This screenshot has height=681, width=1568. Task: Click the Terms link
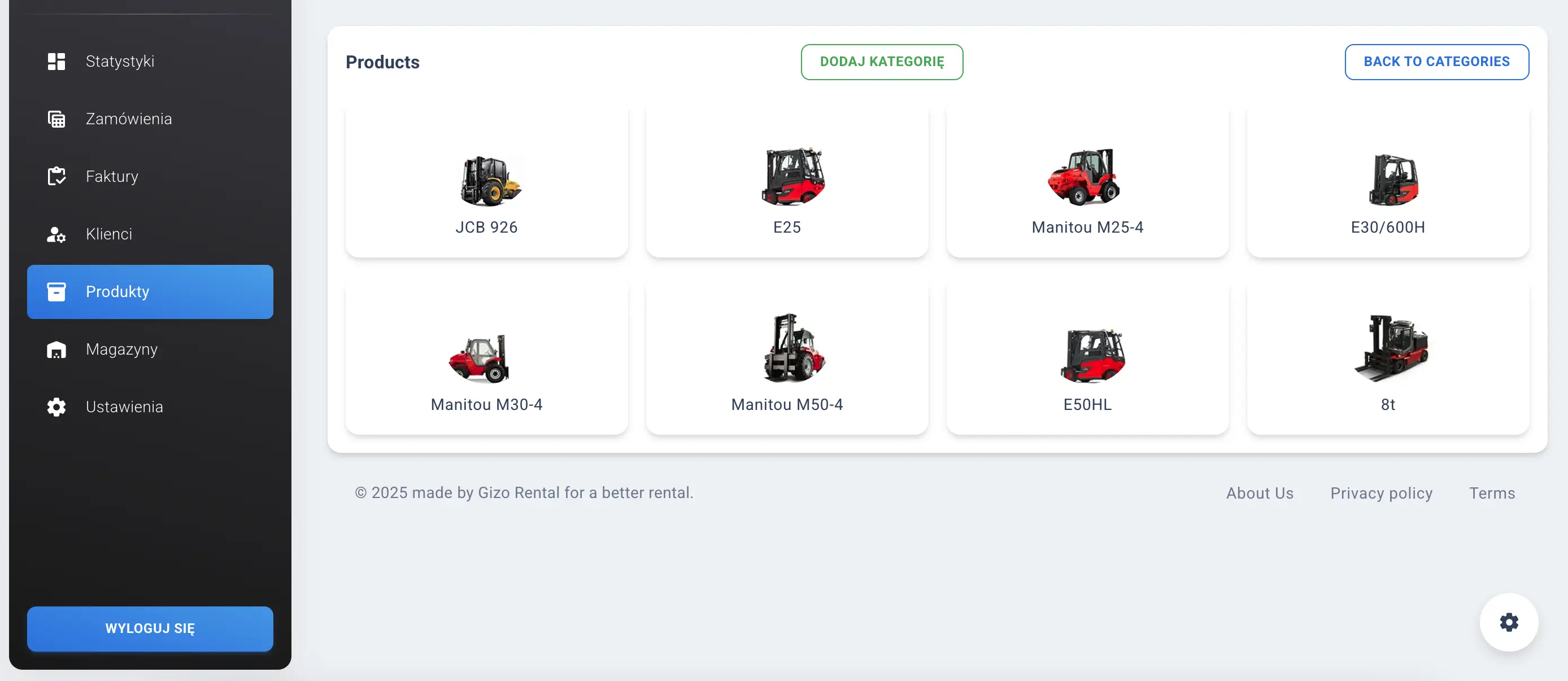click(x=1492, y=493)
